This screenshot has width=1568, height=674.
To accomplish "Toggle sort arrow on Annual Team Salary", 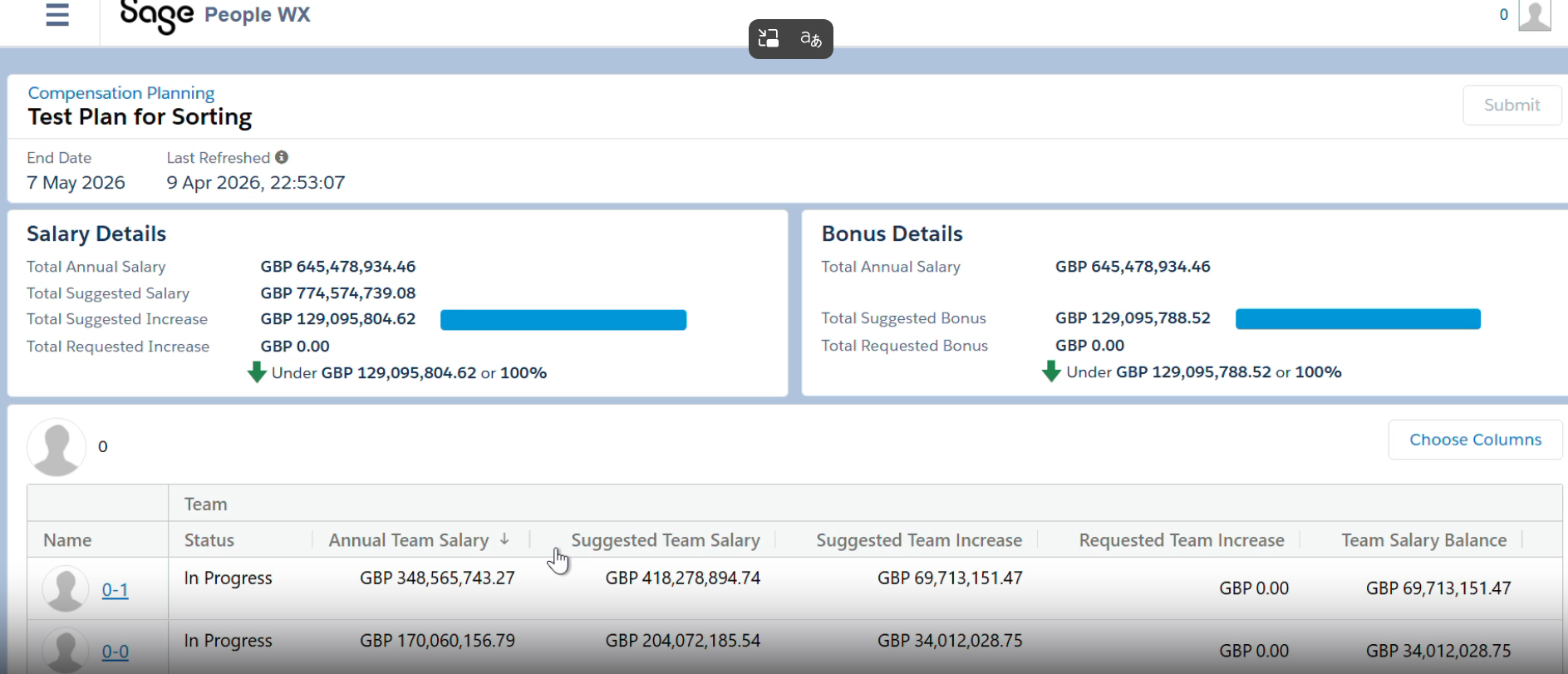I will tap(504, 539).
